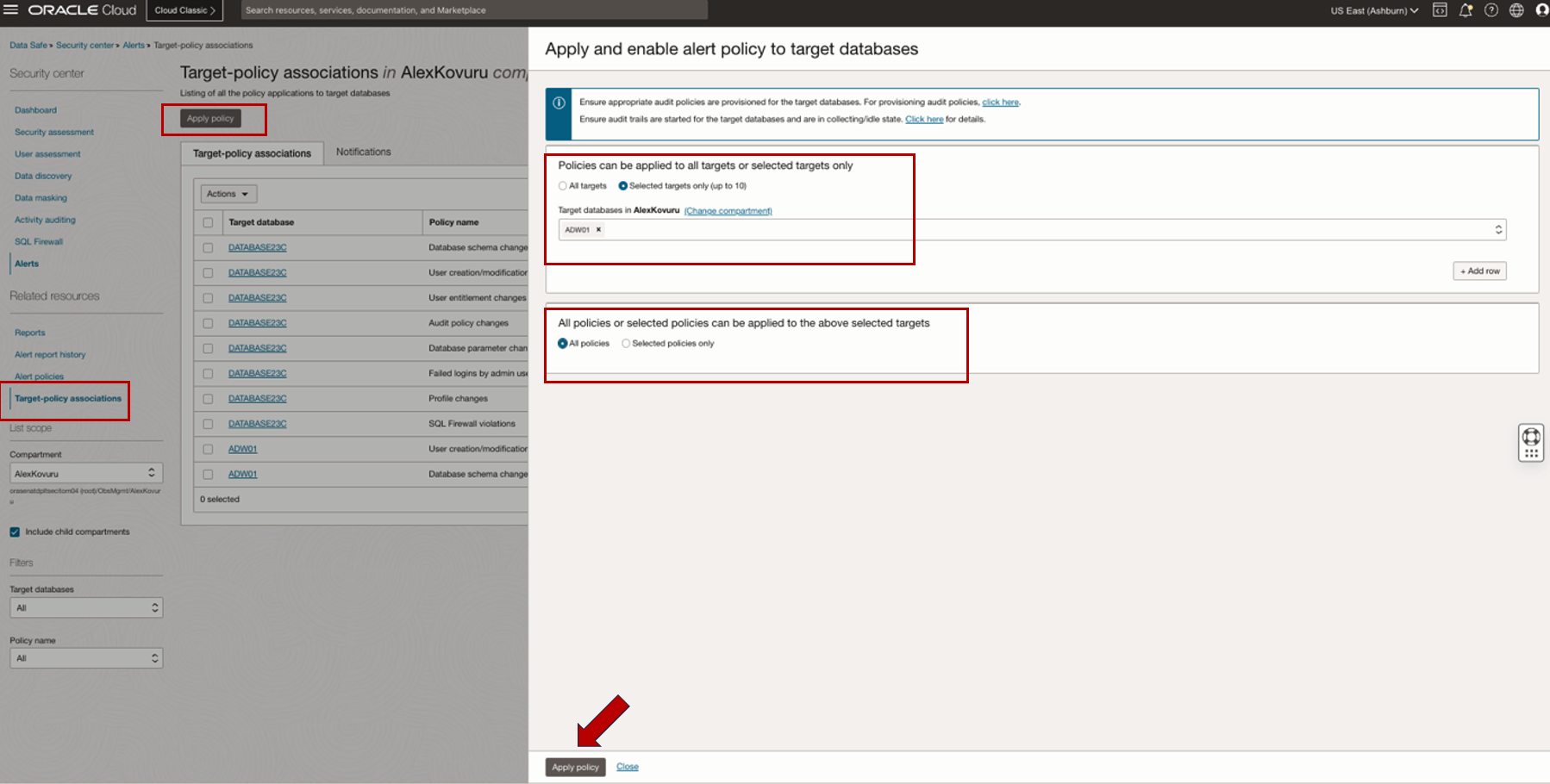Open Dashboard in Security center menu
Screen dimensions: 1550x784
[35, 110]
